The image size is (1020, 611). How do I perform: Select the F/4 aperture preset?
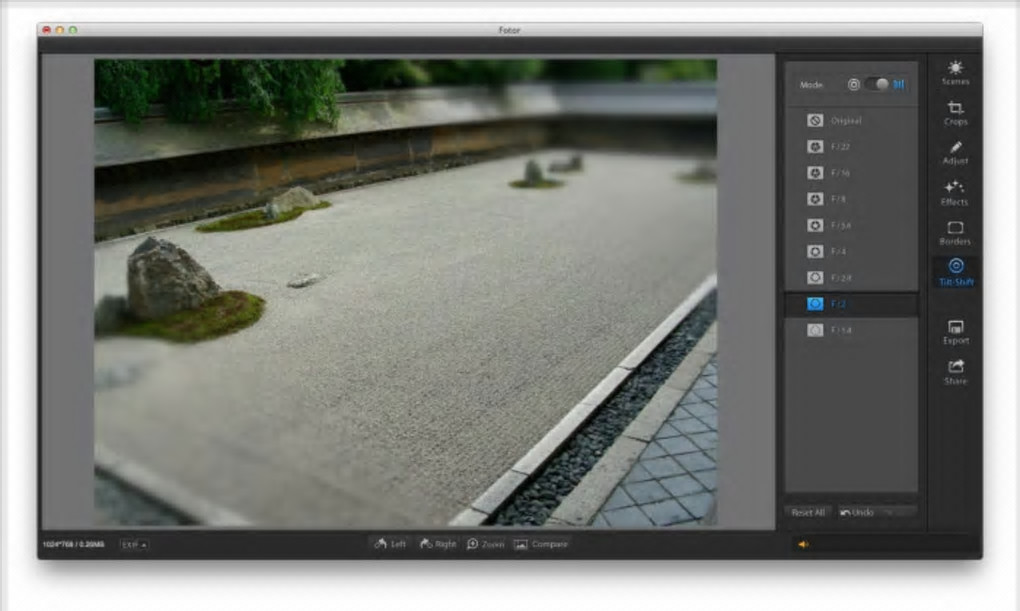pos(851,251)
